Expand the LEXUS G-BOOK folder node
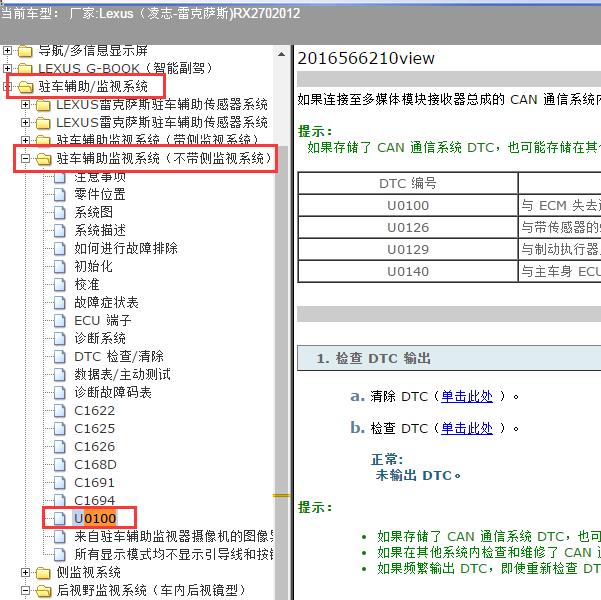 click(7, 69)
